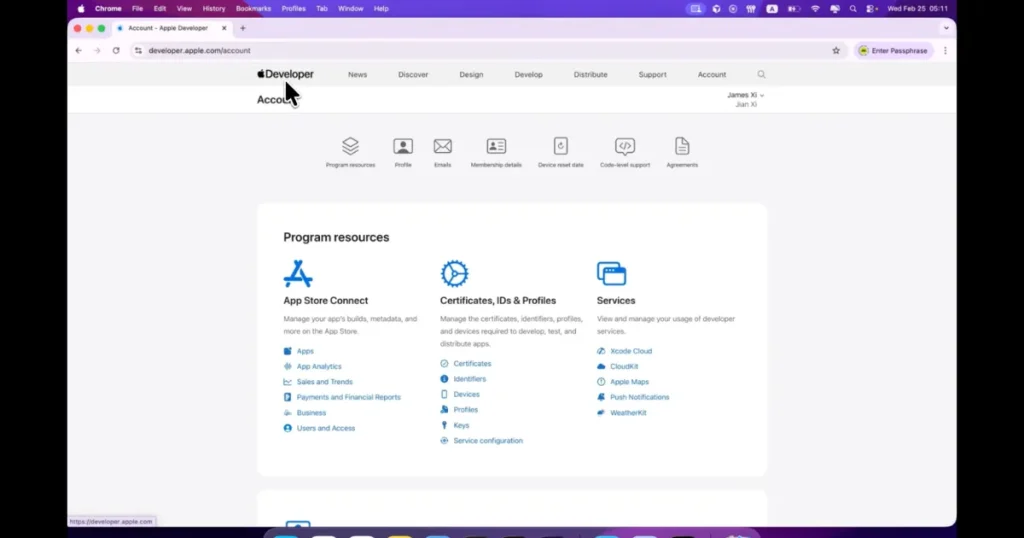1024x538 pixels.
Task: Go to the Account nav item
Action: pyautogui.click(x=712, y=74)
